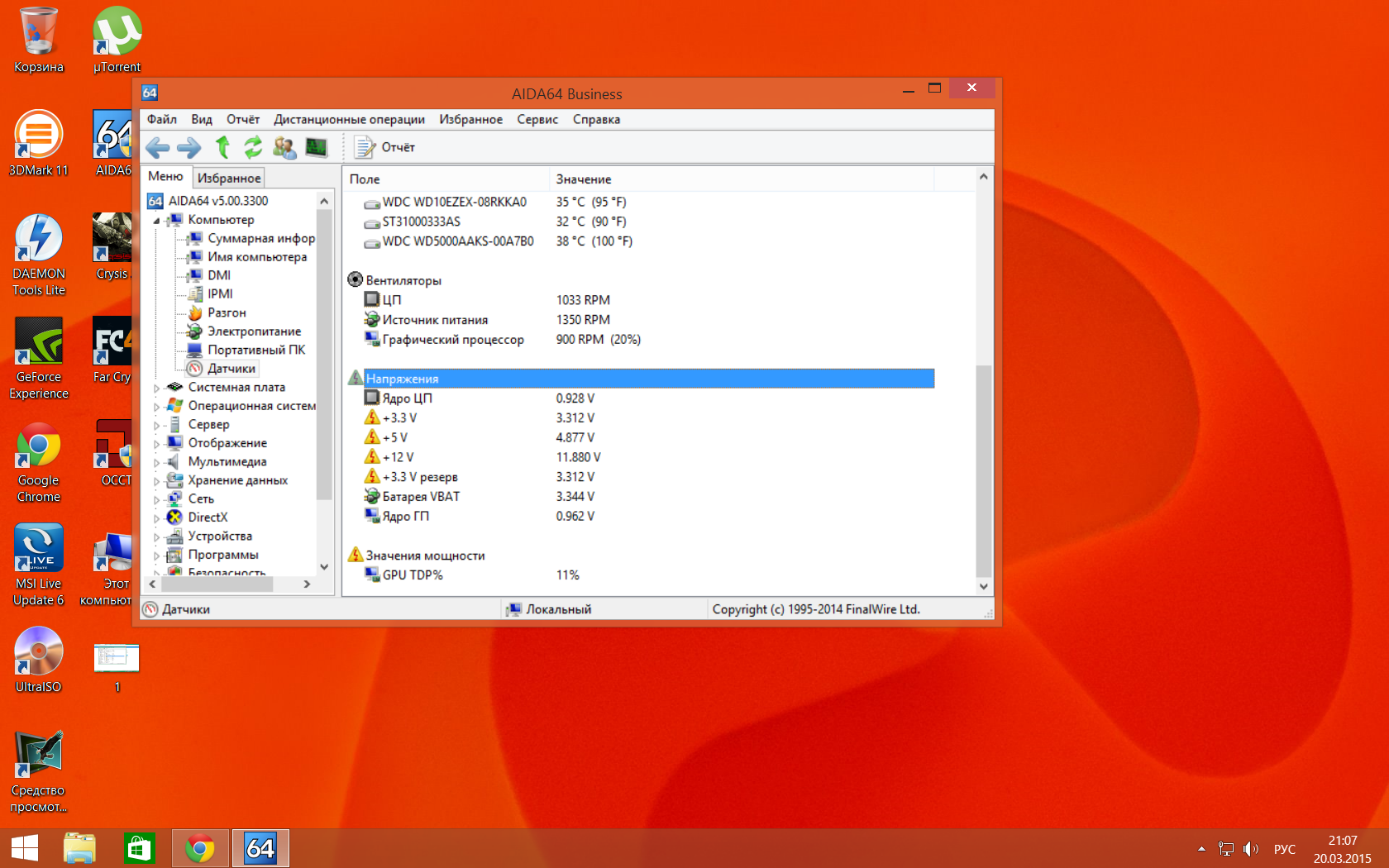The height and width of the screenshot is (868, 1389).
Task: Open File Explorer from taskbar
Action: click(79, 848)
